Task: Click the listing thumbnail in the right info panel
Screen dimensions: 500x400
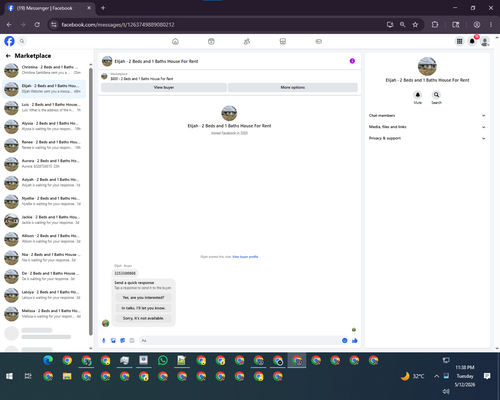Action: pyautogui.click(x=427, y=66)
